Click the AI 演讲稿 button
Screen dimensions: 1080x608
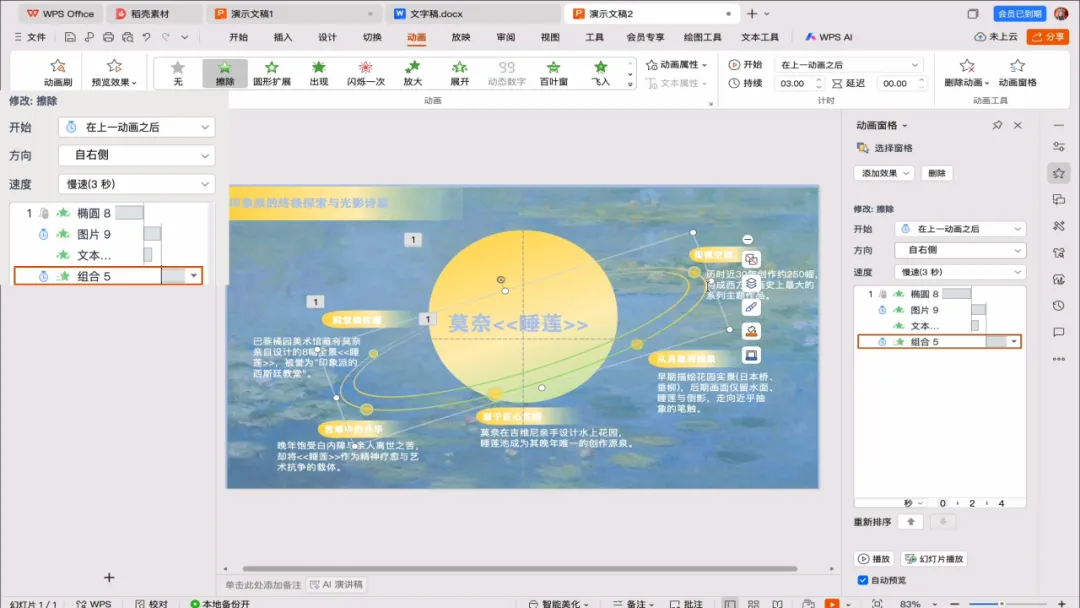[337, 585]
